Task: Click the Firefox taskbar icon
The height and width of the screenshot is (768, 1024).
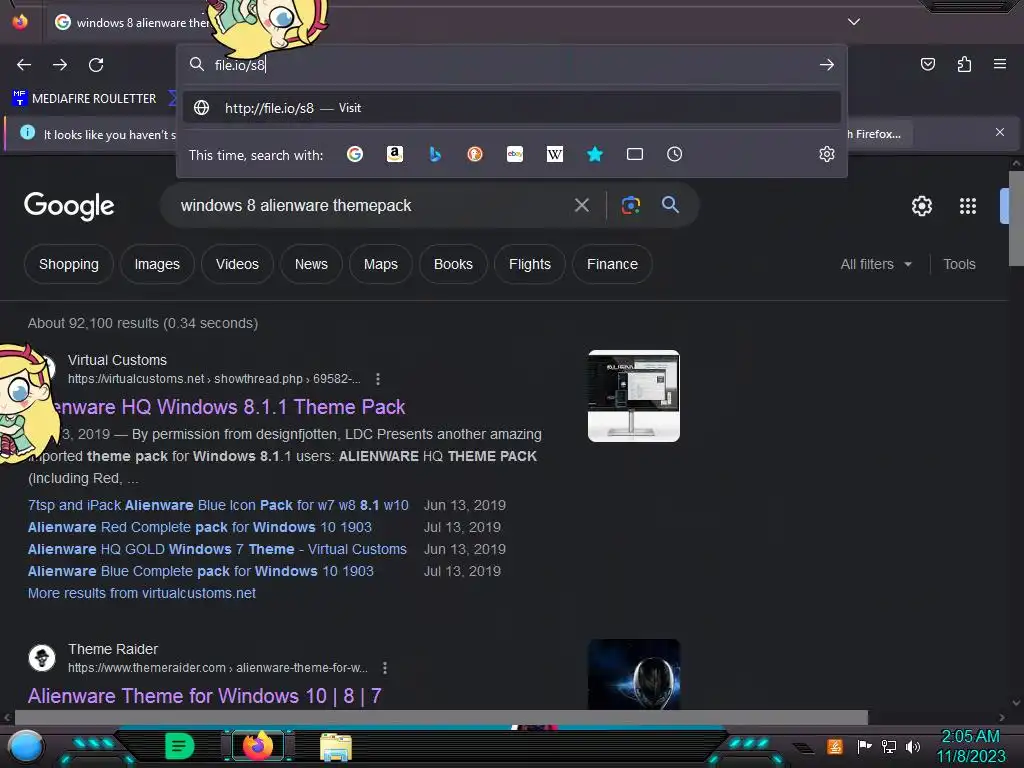Action: tap(258, 746)
